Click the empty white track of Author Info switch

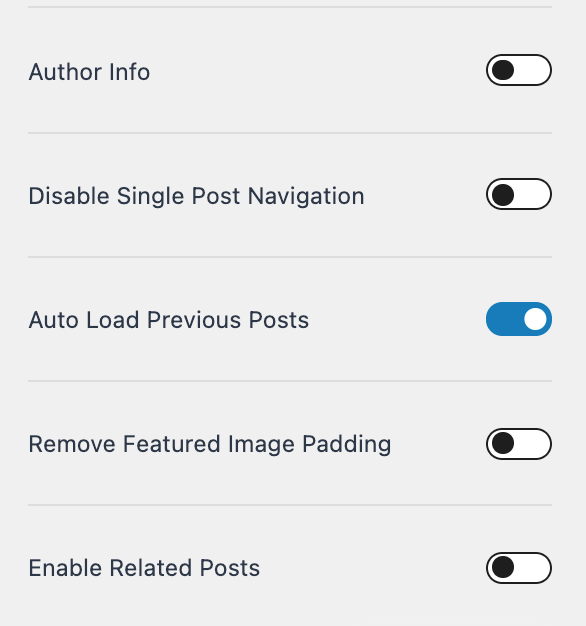coord(532,70)
